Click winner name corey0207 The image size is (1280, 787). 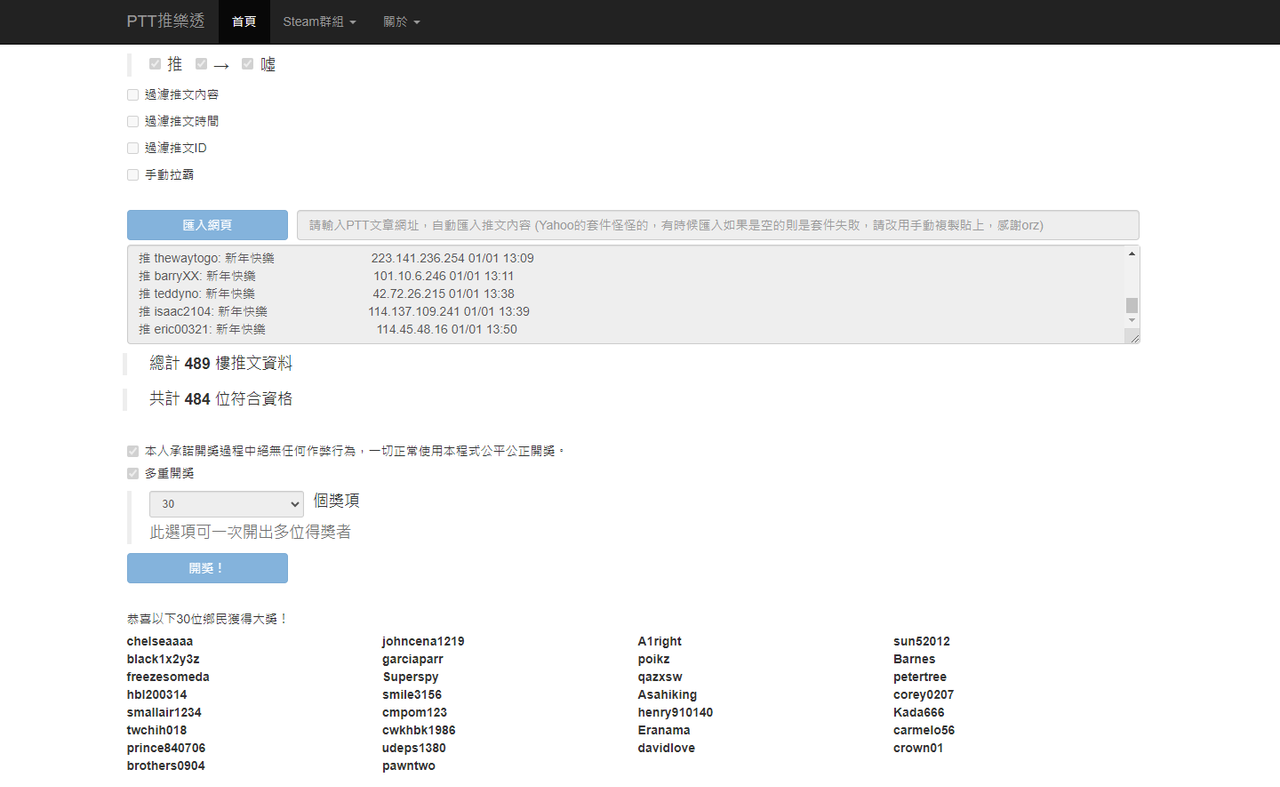click(924, 695)
